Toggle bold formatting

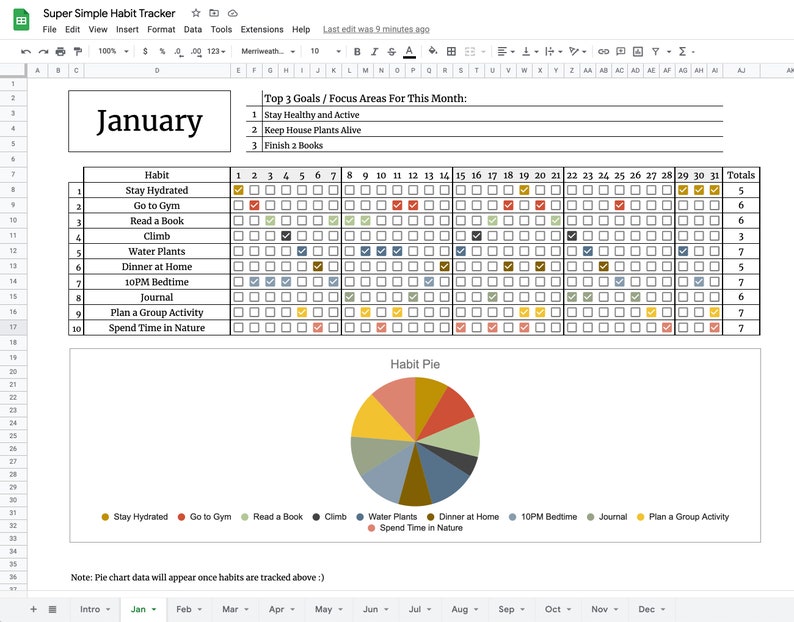click(x=357, y=51)
